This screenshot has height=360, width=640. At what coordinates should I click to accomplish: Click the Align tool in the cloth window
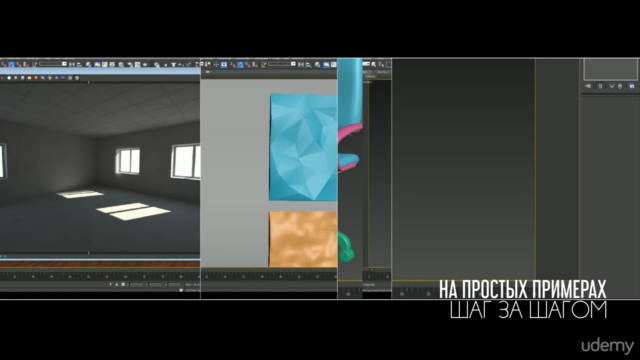[x=308, y=64]
